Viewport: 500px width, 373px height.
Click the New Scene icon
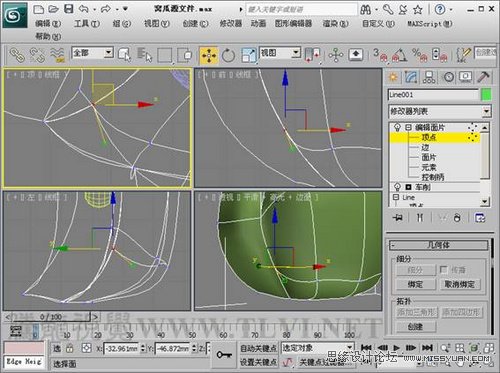coord(39,9)
